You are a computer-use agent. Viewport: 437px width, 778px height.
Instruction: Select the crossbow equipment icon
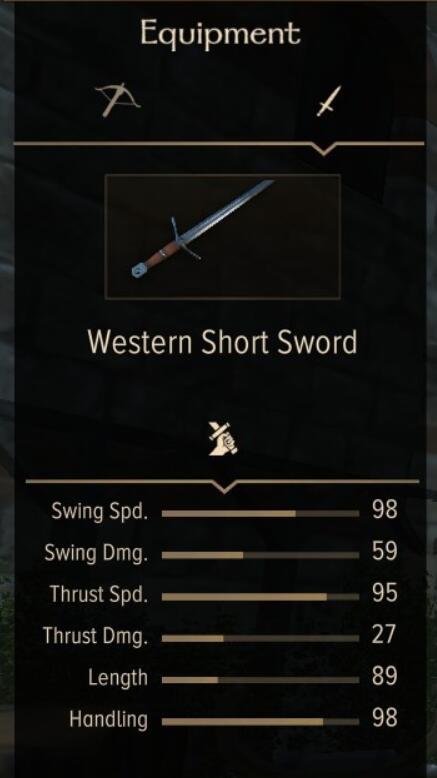[118, 100]
